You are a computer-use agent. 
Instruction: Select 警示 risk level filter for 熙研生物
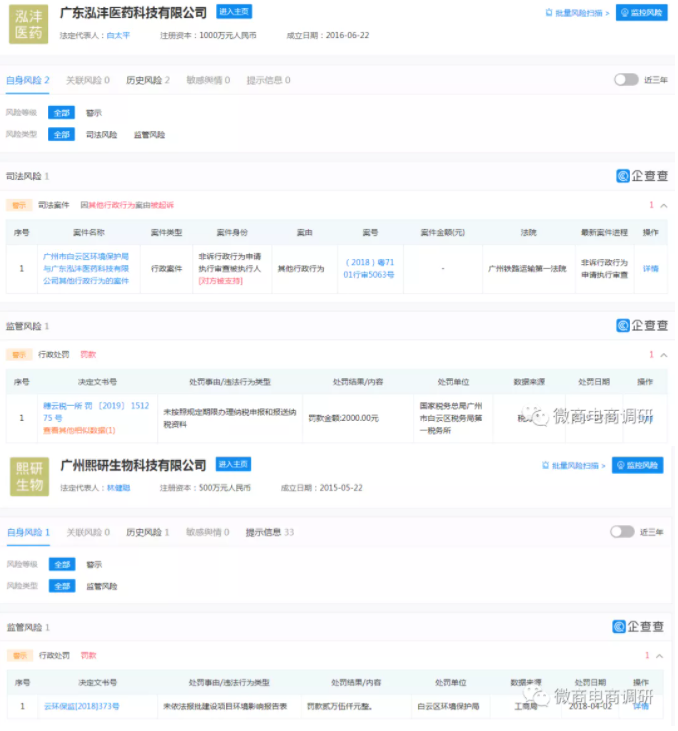pyautogui.click(x=95, y=566)
